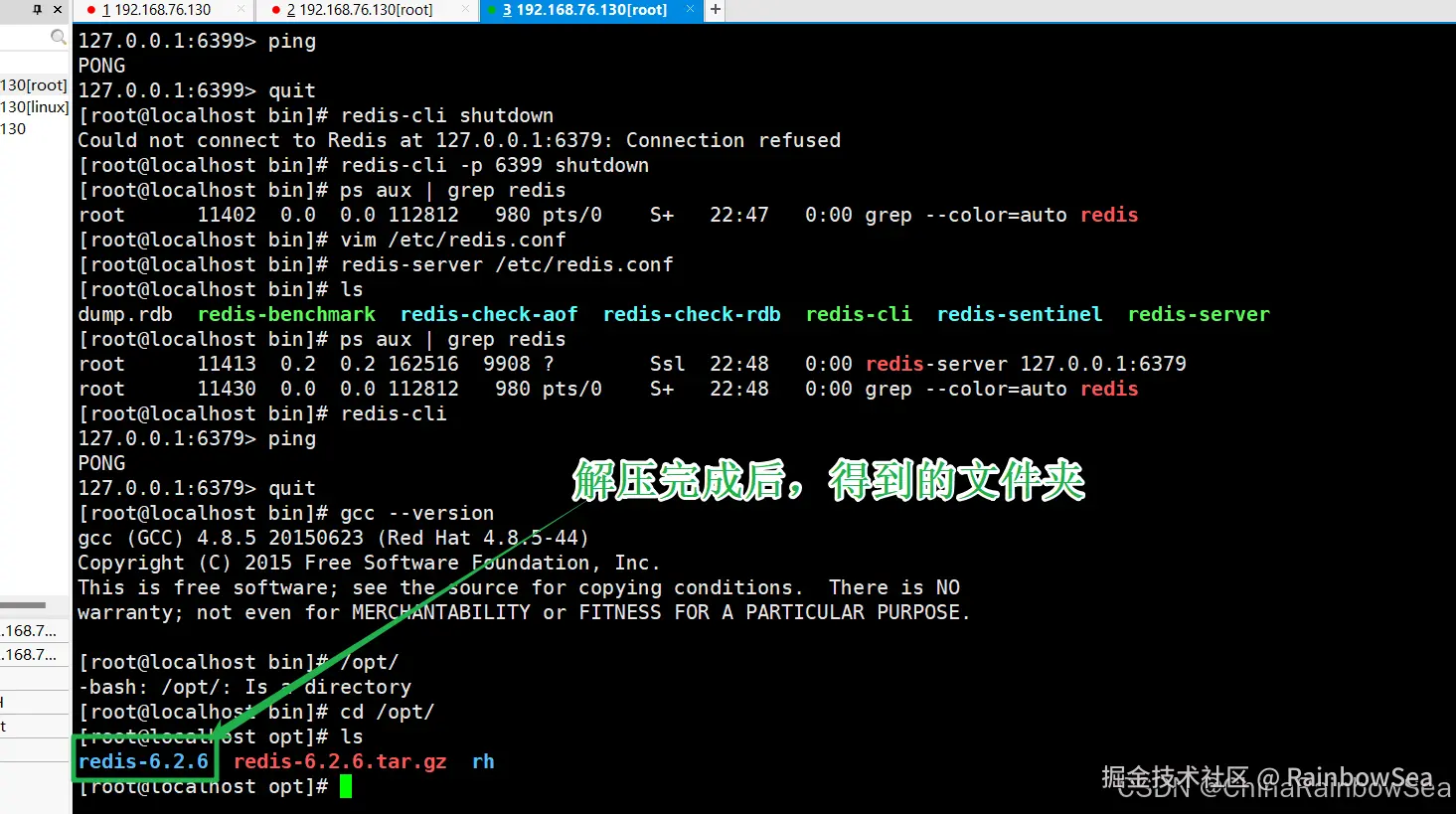This screenshot has height=814, width=1456.
Task: Switch to tab 1 192.168.76.130
Action: point(156,10)
